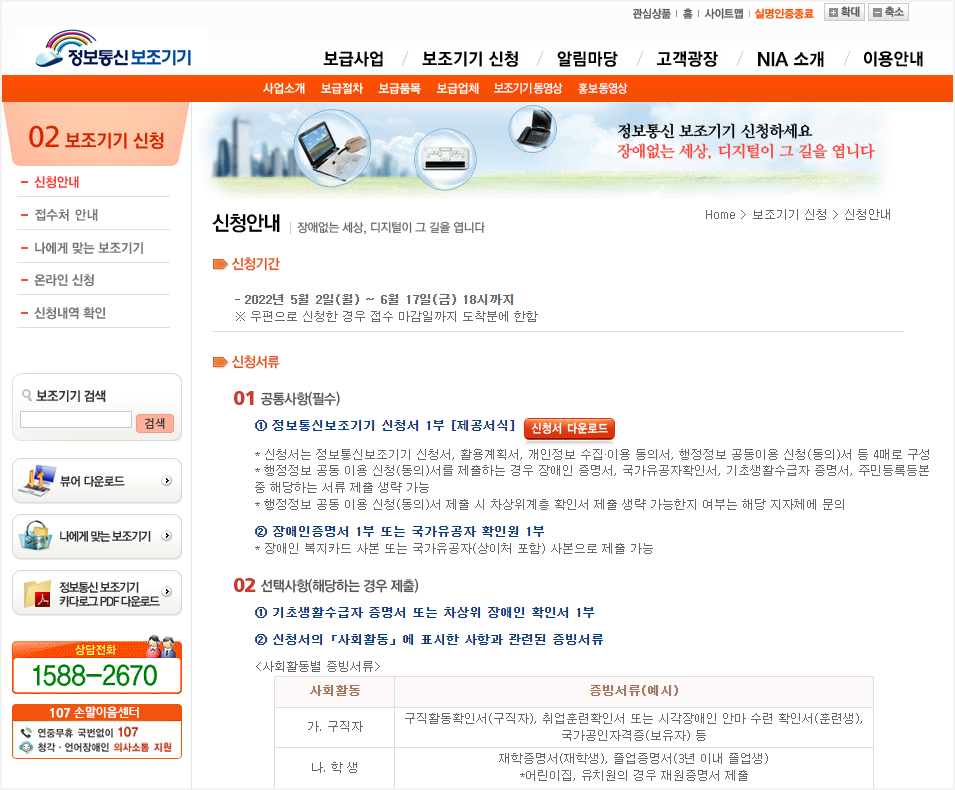Click the '나. 학 생' table cell

(334, 767)
